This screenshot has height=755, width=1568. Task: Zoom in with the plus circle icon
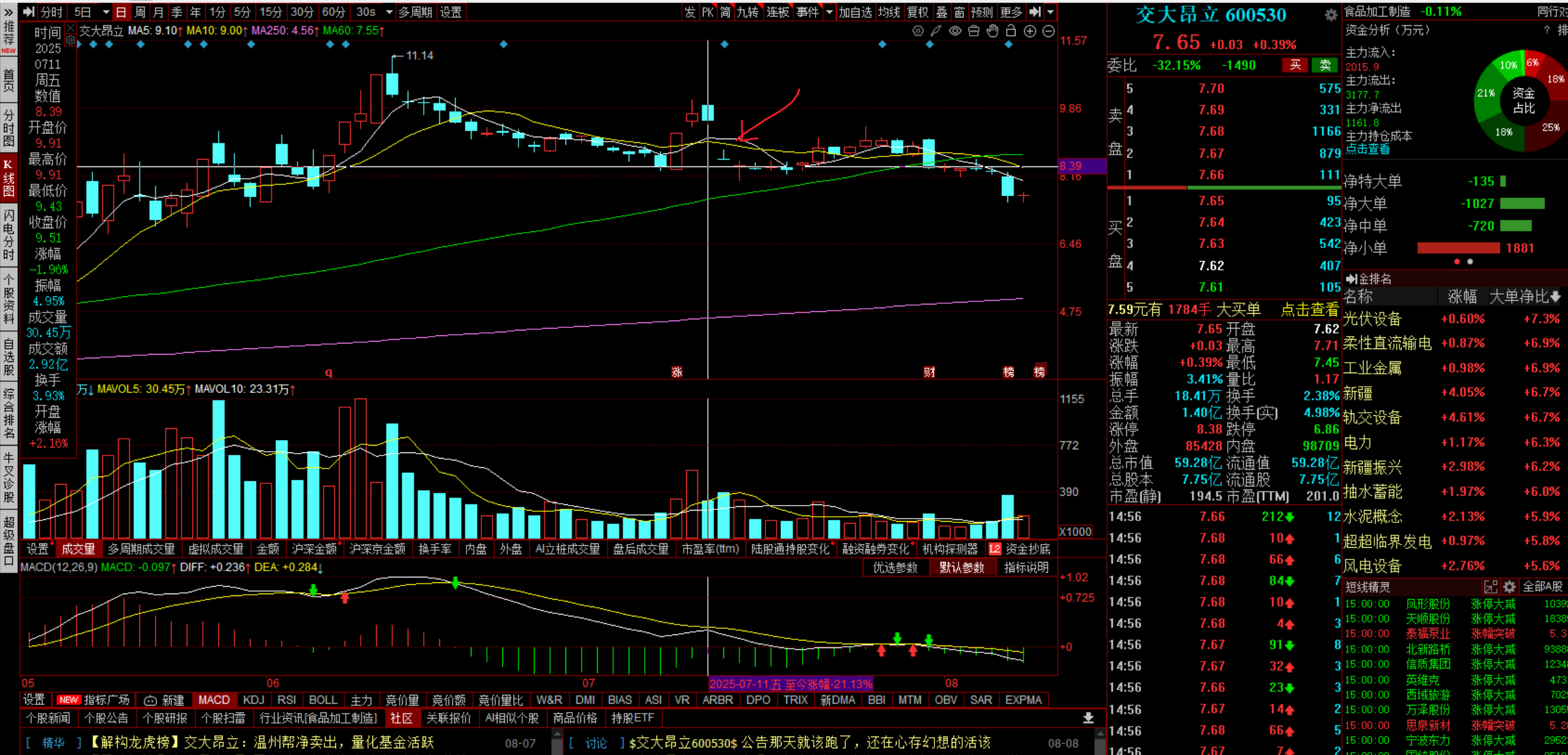(1030, 31)
